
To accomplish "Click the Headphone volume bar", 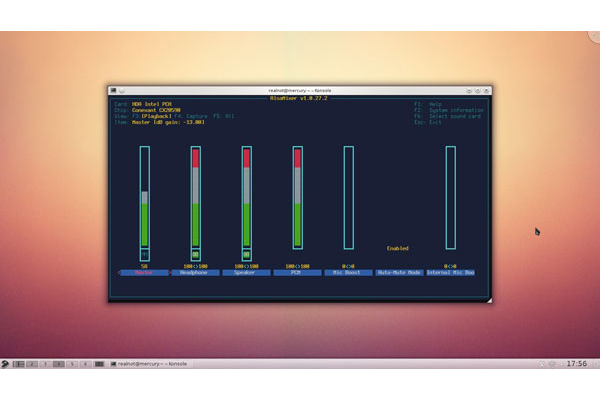I will click(196, 198).
